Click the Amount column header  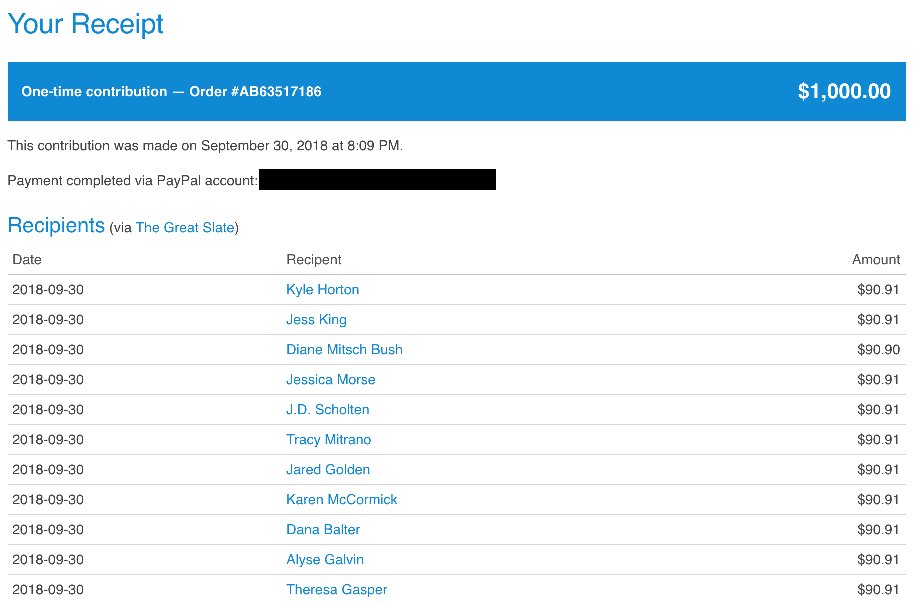(x=876, y=259)
